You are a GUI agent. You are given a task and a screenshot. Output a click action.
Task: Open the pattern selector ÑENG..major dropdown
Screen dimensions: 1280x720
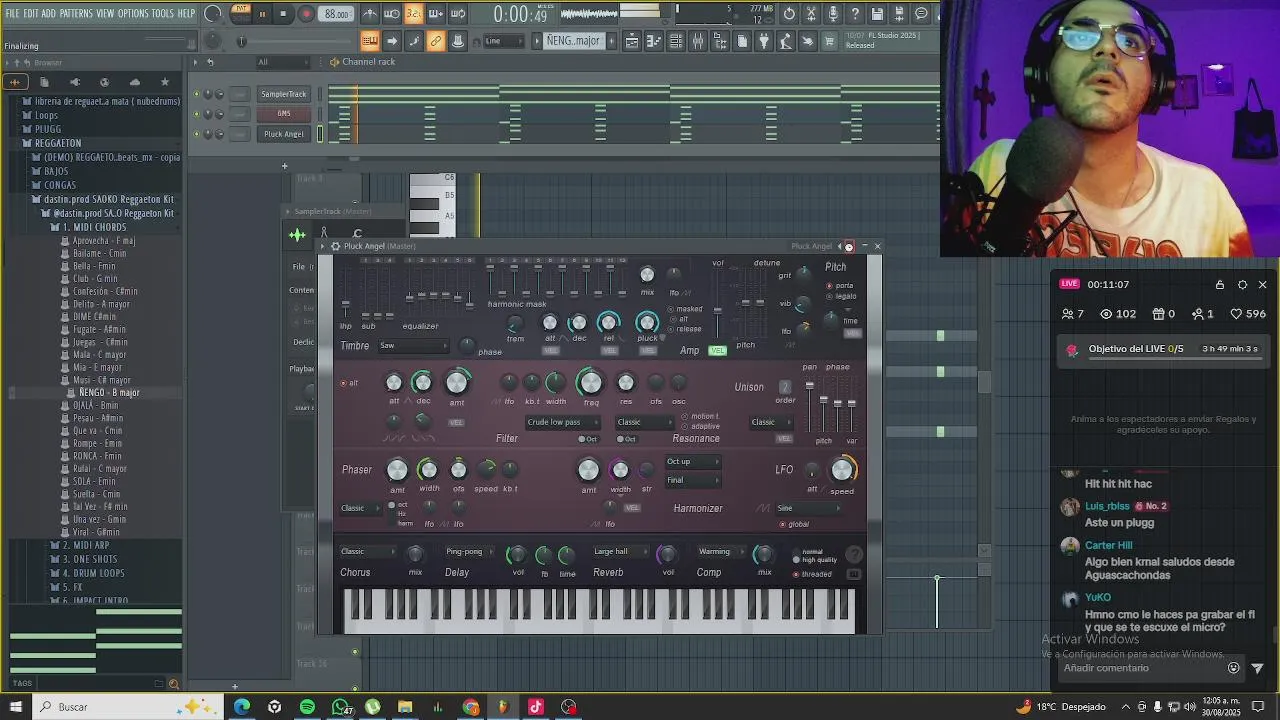click(573, 41)
